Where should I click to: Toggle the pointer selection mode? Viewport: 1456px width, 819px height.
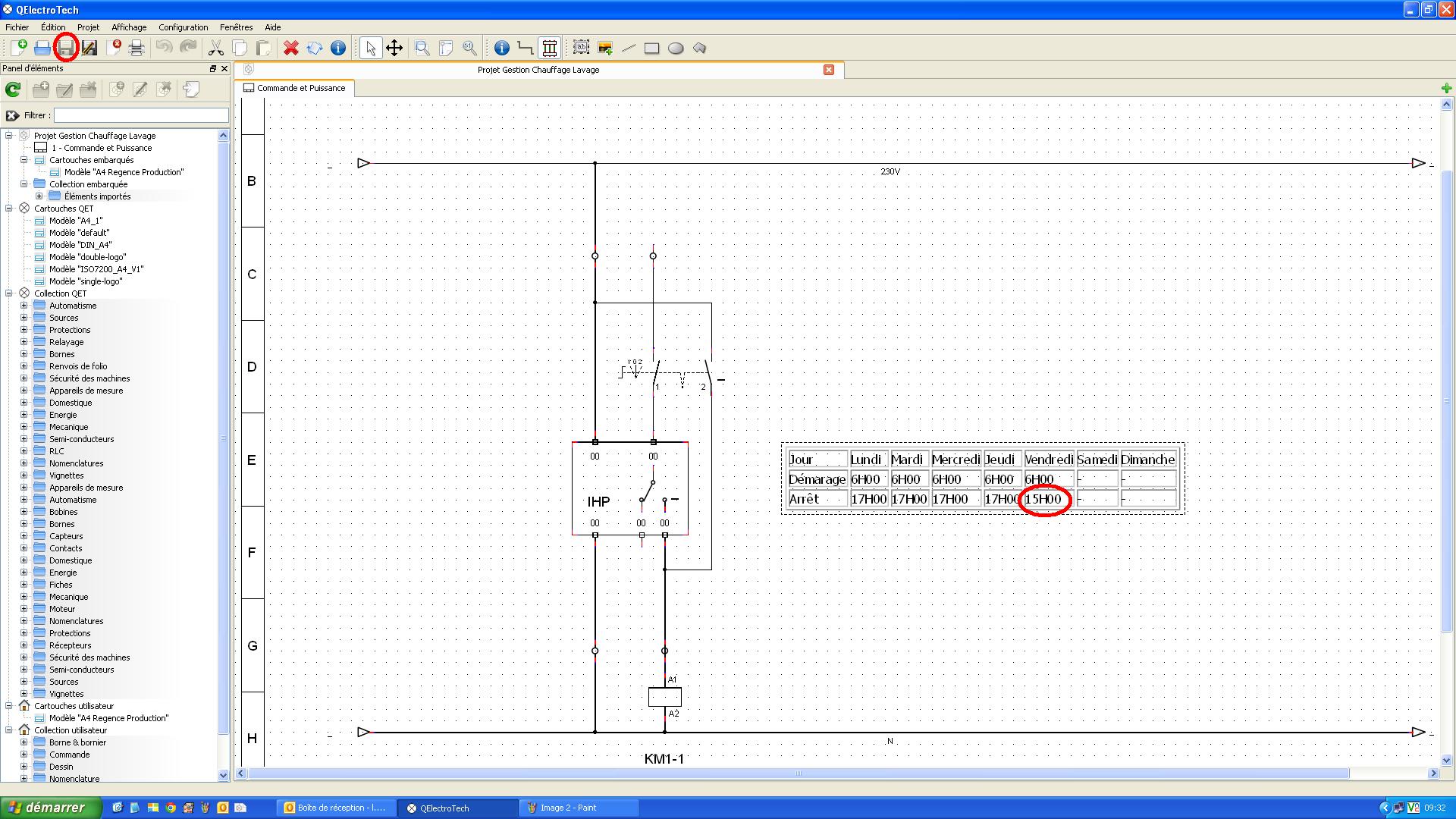click(370, 48)
